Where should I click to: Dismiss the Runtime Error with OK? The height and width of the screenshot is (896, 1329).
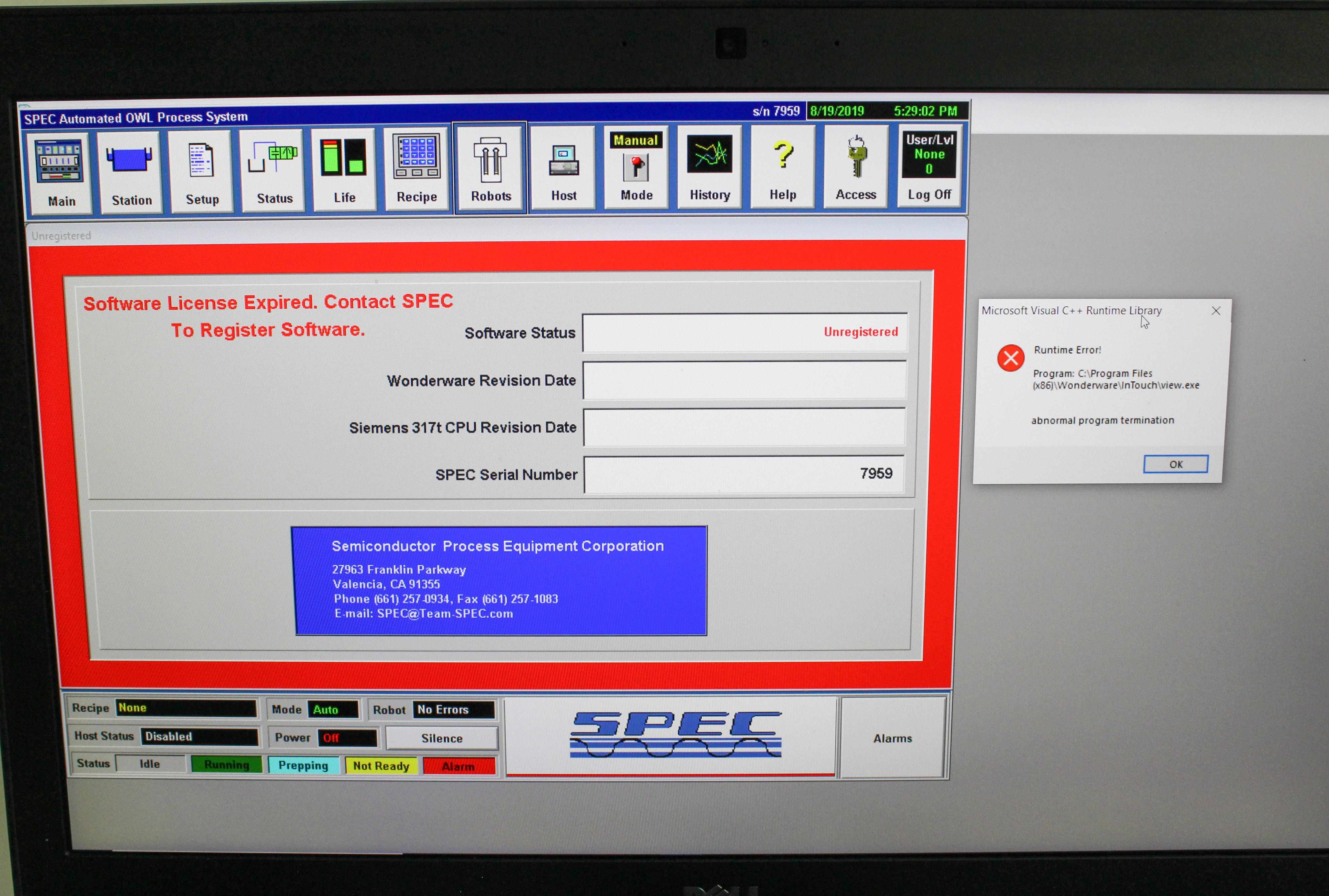click(1175, 464)
